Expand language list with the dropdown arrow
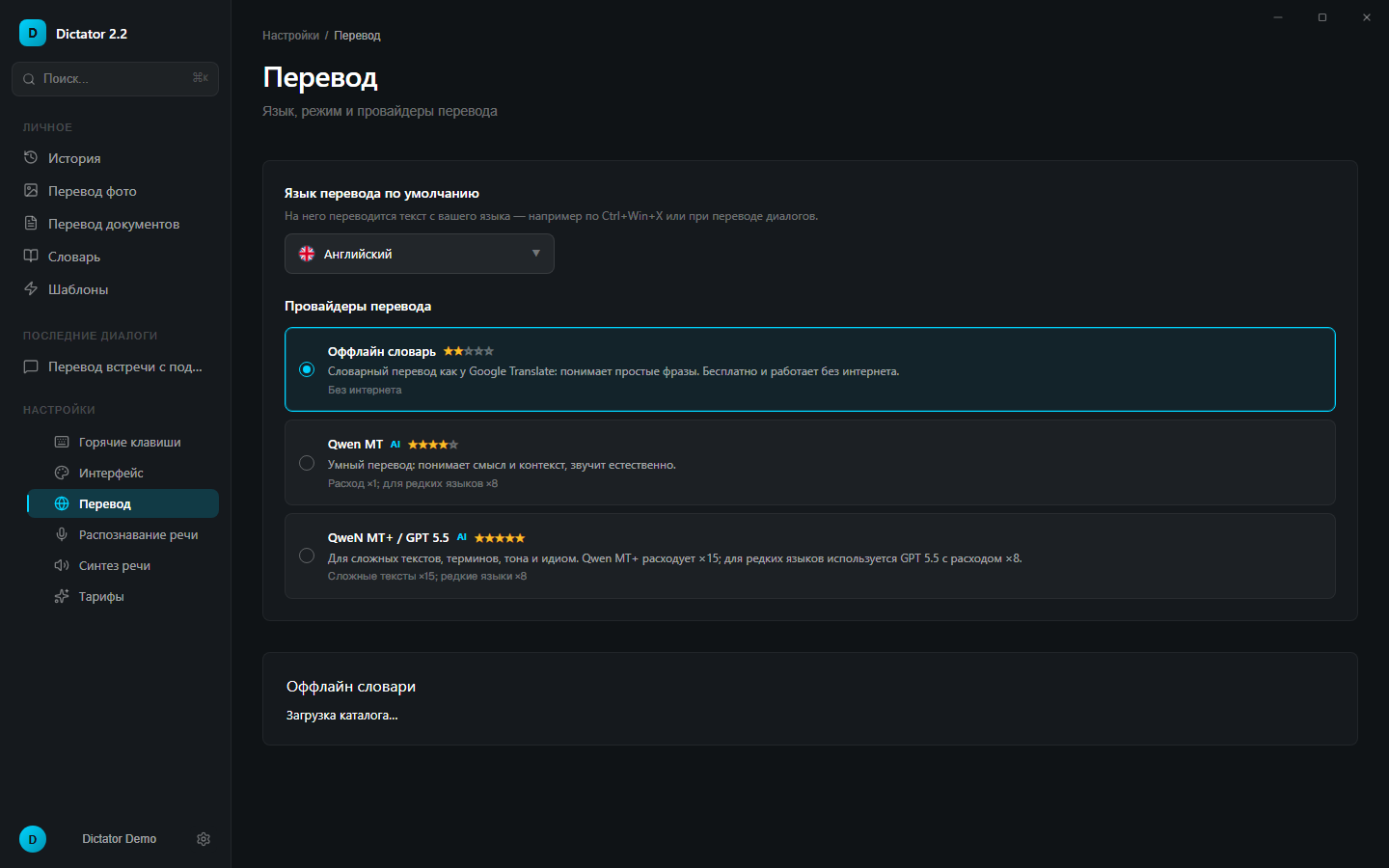Screen dimensions: 1389x868 pyautogui.click(x=536, y=254)
